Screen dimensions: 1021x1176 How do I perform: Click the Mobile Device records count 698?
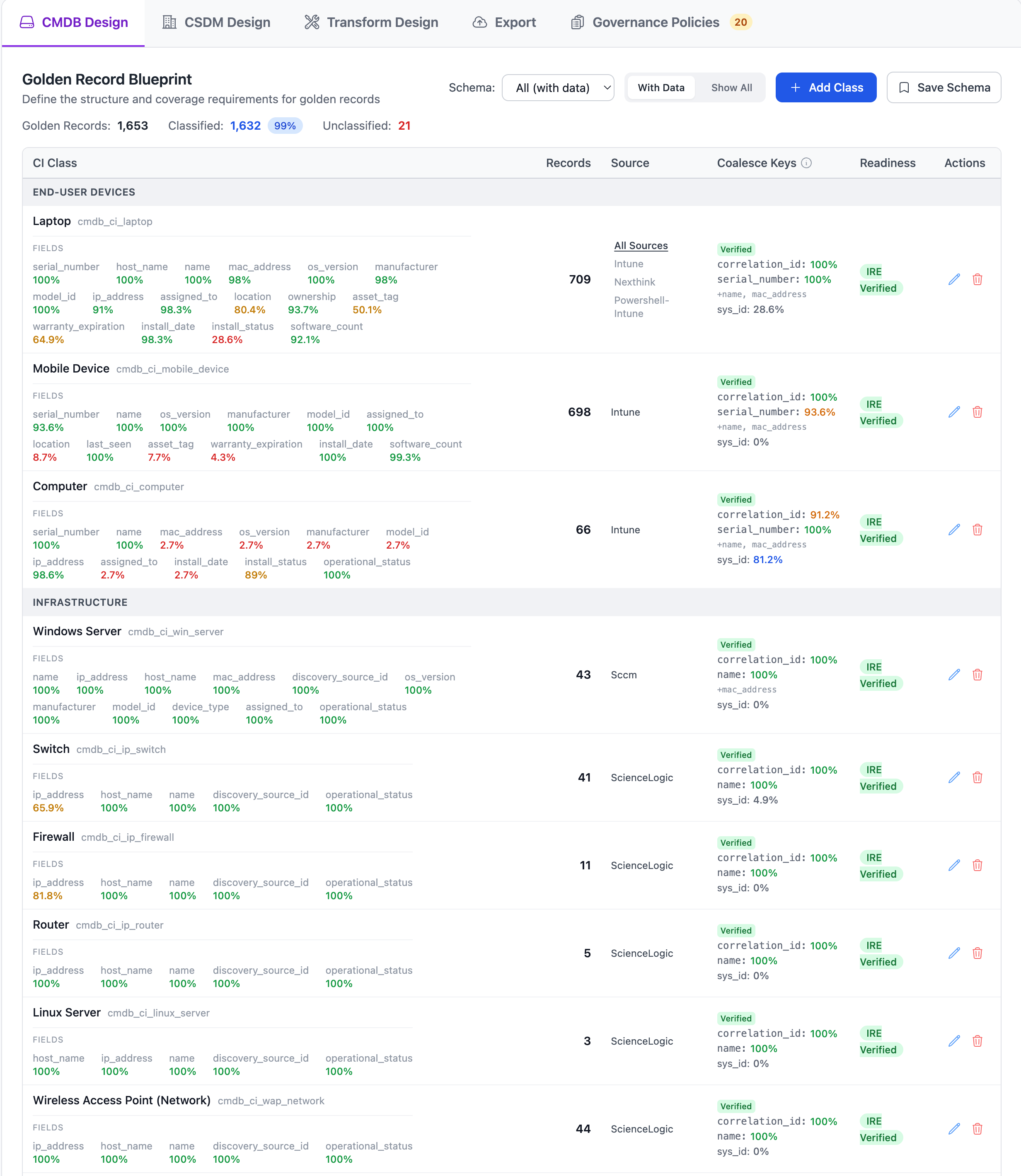click(x=579, y=412)
